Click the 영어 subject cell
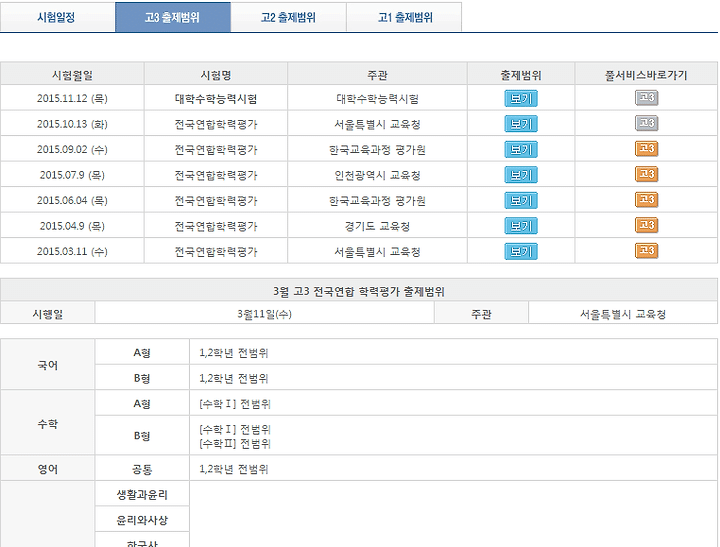The width and height of the screenshot is (720, 547). [48, 469]
